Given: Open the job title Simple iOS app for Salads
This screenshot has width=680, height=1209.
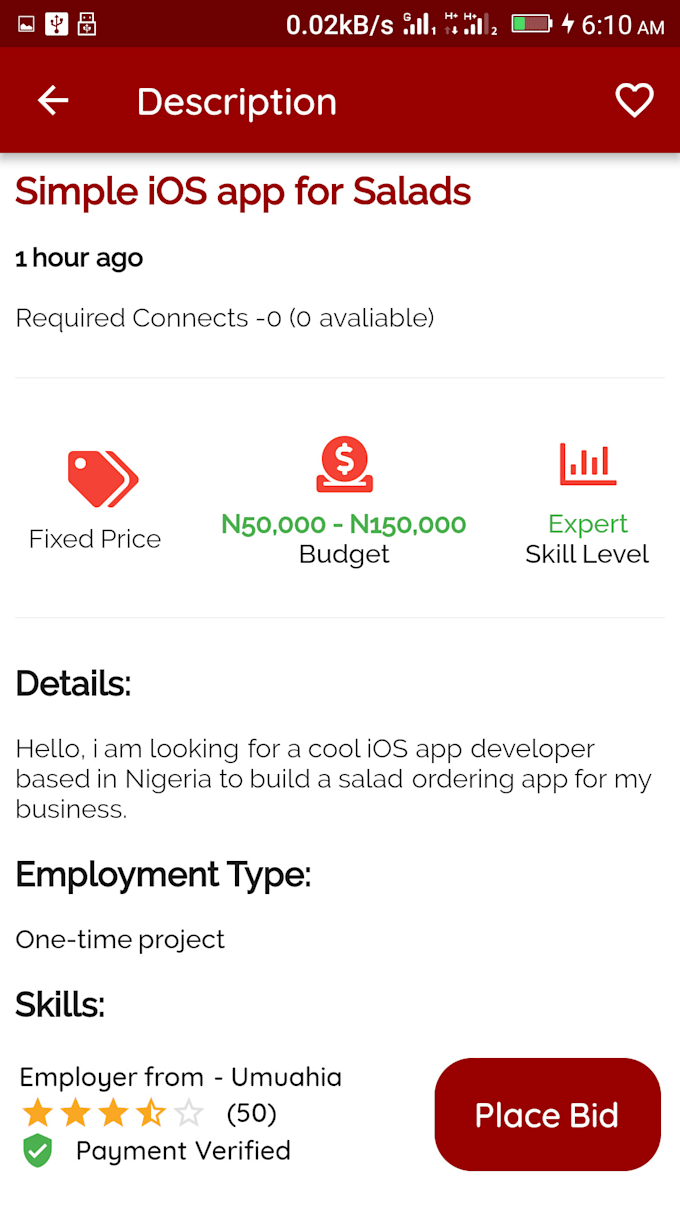Looking at the screenshot, I should coord(241,191).
